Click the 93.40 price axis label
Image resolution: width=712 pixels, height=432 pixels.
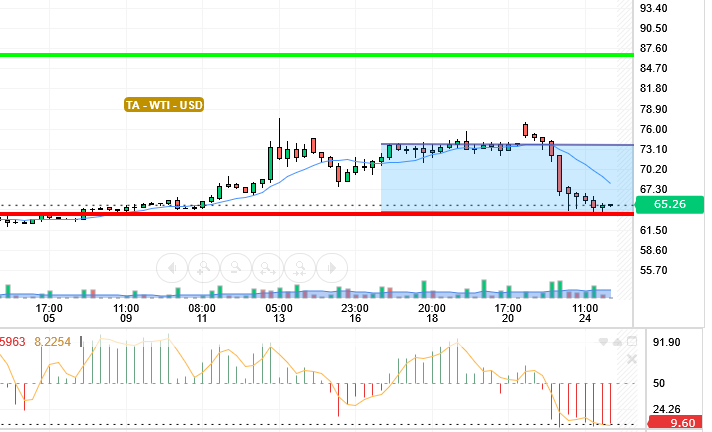[x=653, y=8]
